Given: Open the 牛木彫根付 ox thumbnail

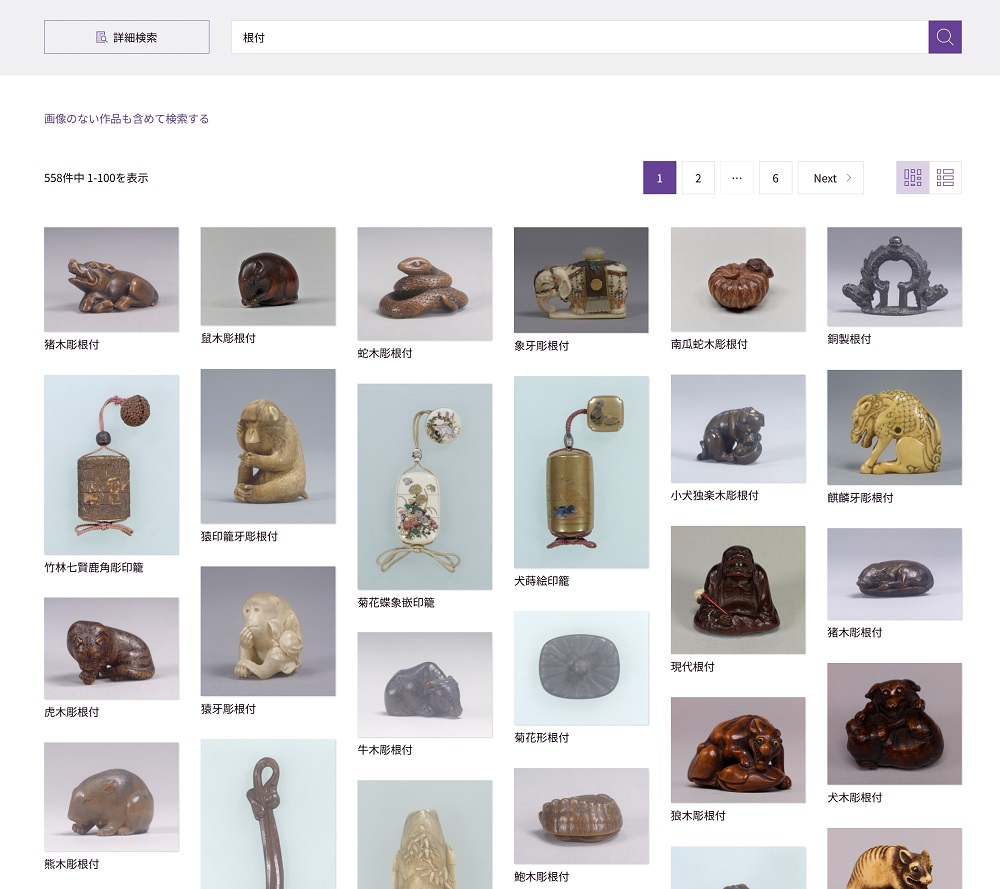Looking at the screenshot, I should [x=425, y=685].
